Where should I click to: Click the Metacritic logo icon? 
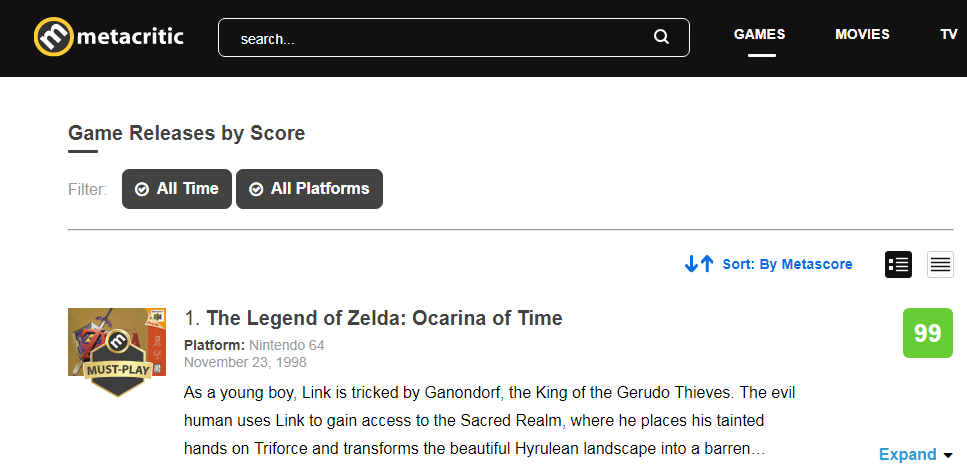coord(54,37)
